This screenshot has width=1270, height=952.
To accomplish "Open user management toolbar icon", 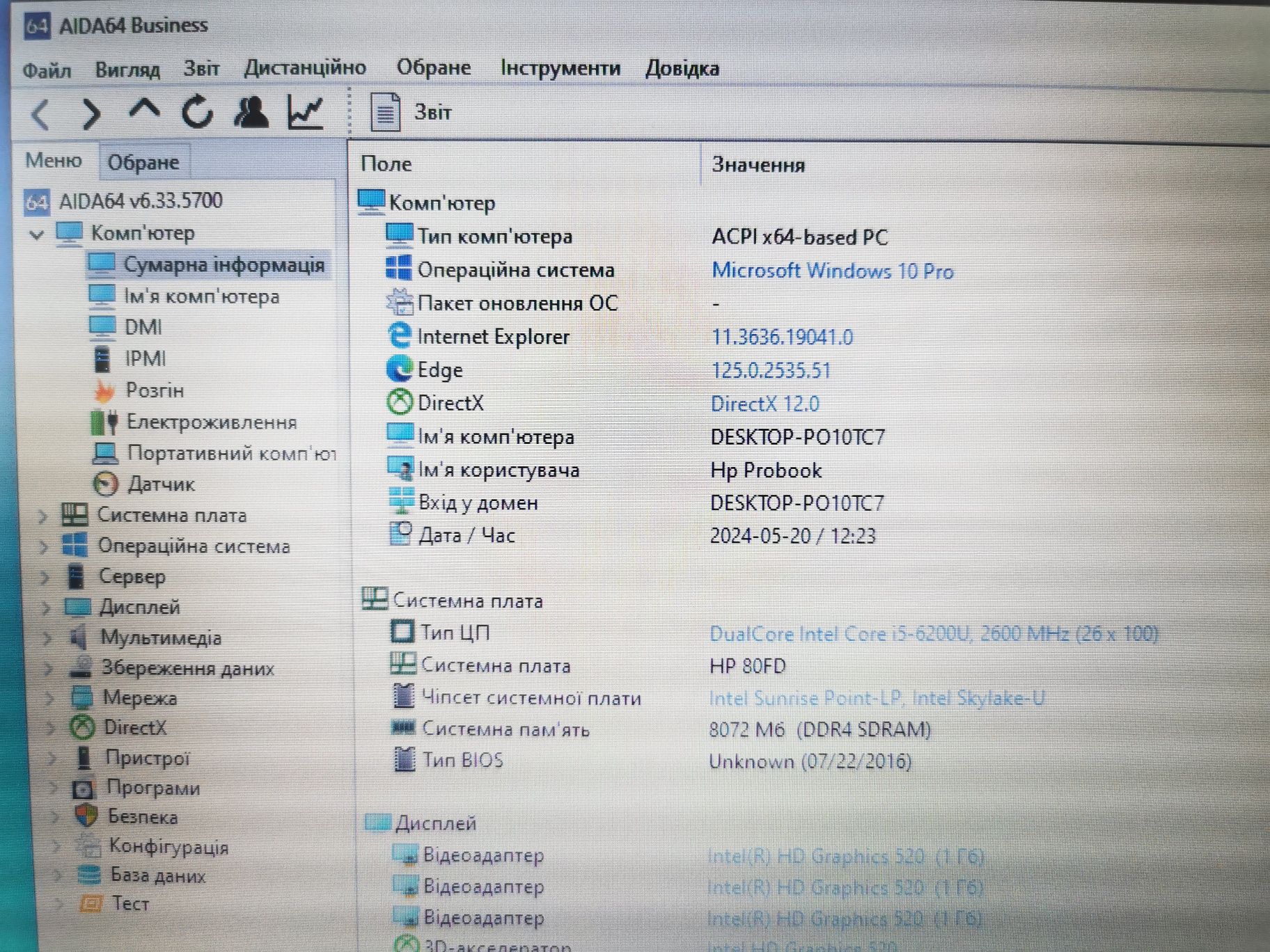I will click(x=251, y=111).
